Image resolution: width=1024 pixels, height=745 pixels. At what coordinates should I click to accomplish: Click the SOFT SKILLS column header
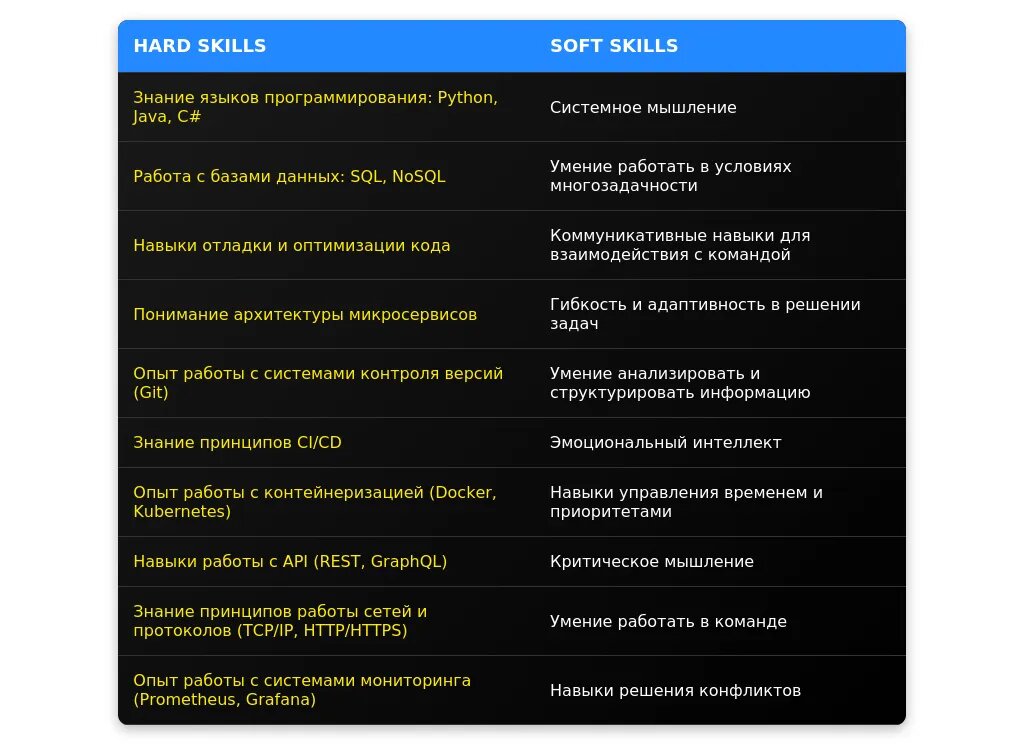(720, 46)
